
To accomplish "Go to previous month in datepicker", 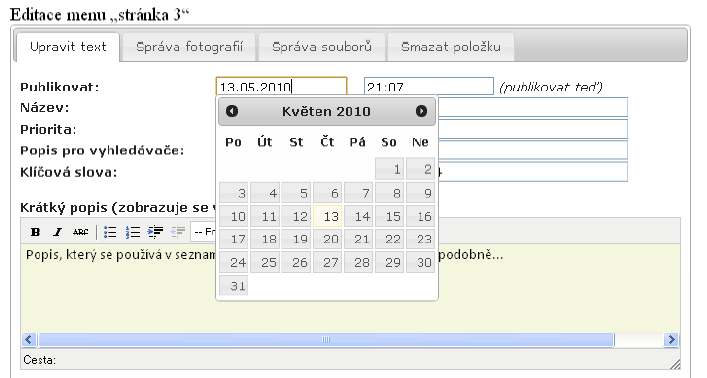I will point(232,111).
